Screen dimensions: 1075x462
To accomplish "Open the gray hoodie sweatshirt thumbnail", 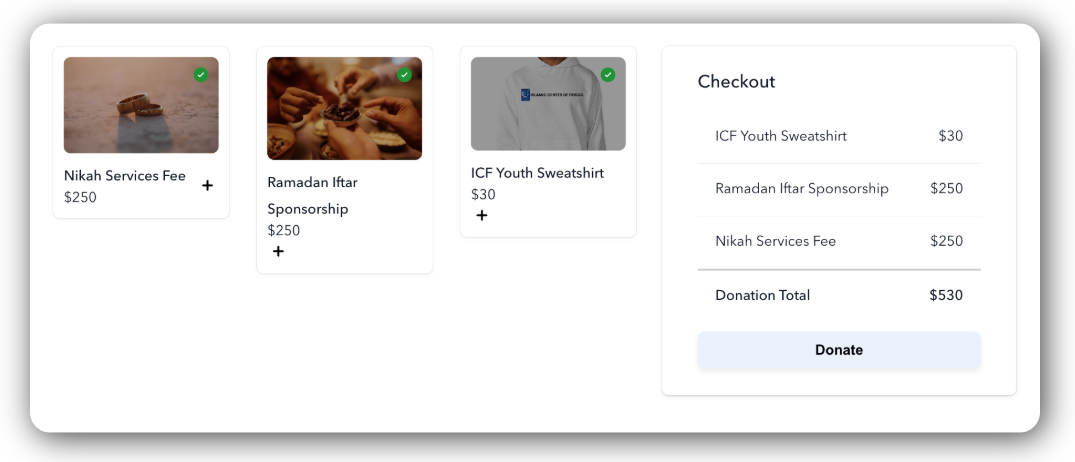I will (548, 104).
